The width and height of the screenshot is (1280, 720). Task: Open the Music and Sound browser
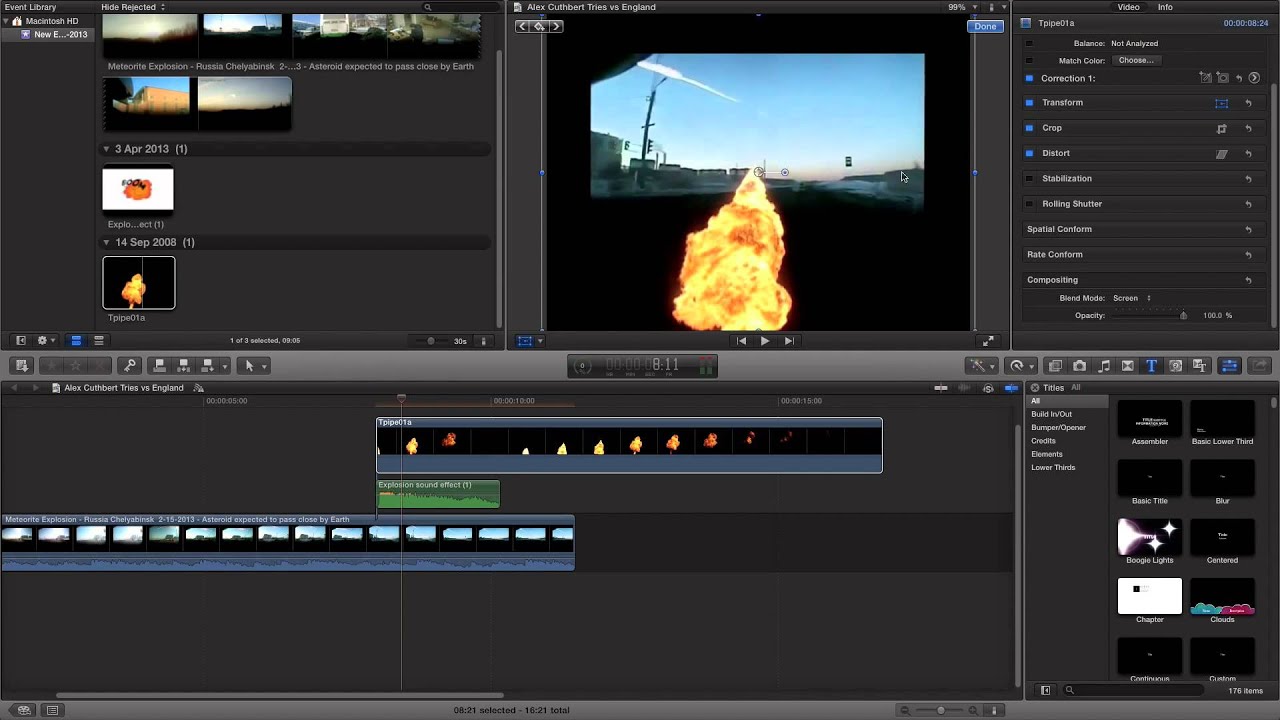[x=1104, y=366]
